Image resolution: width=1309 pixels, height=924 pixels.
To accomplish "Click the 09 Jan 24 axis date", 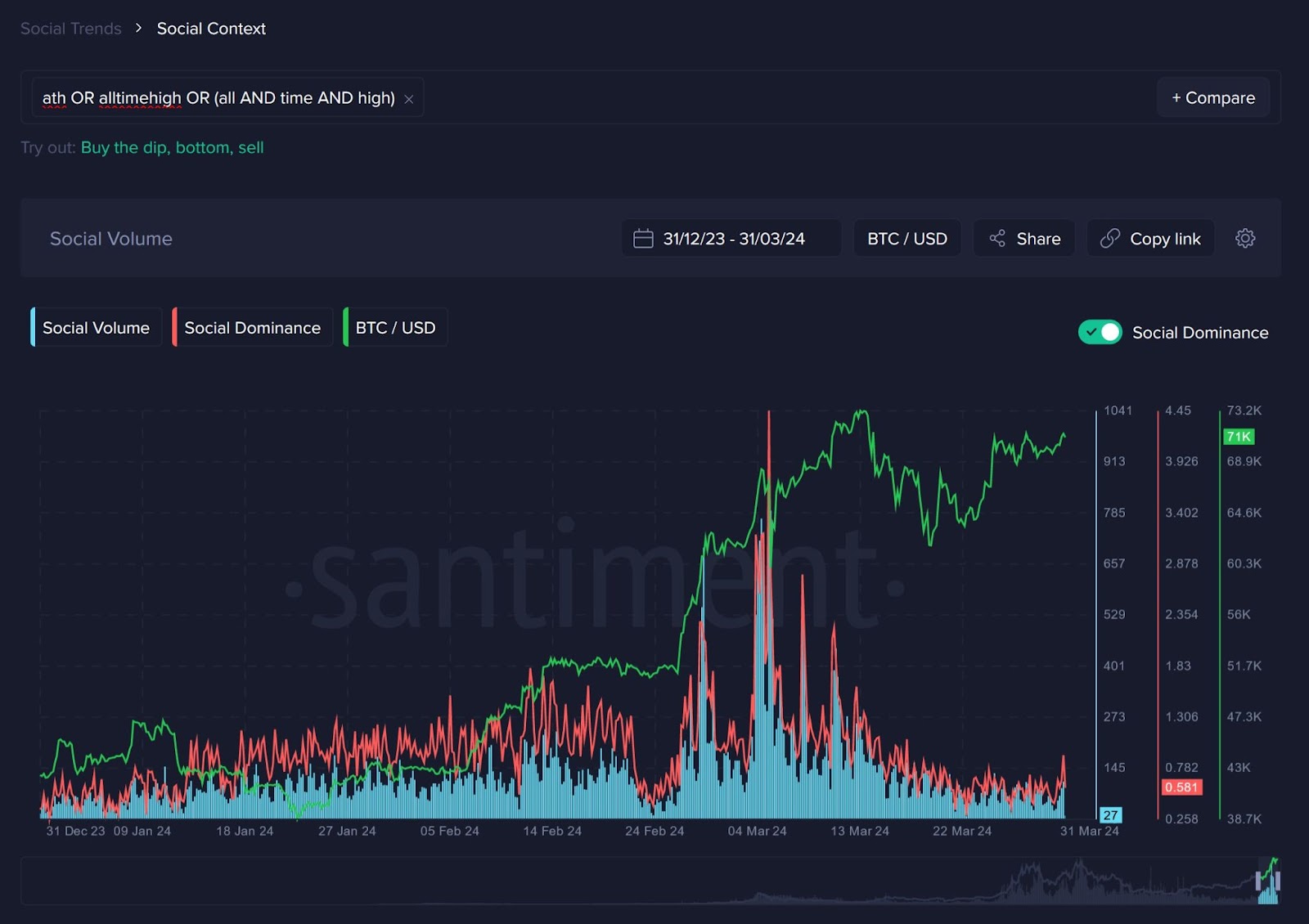I will (142, 831).
